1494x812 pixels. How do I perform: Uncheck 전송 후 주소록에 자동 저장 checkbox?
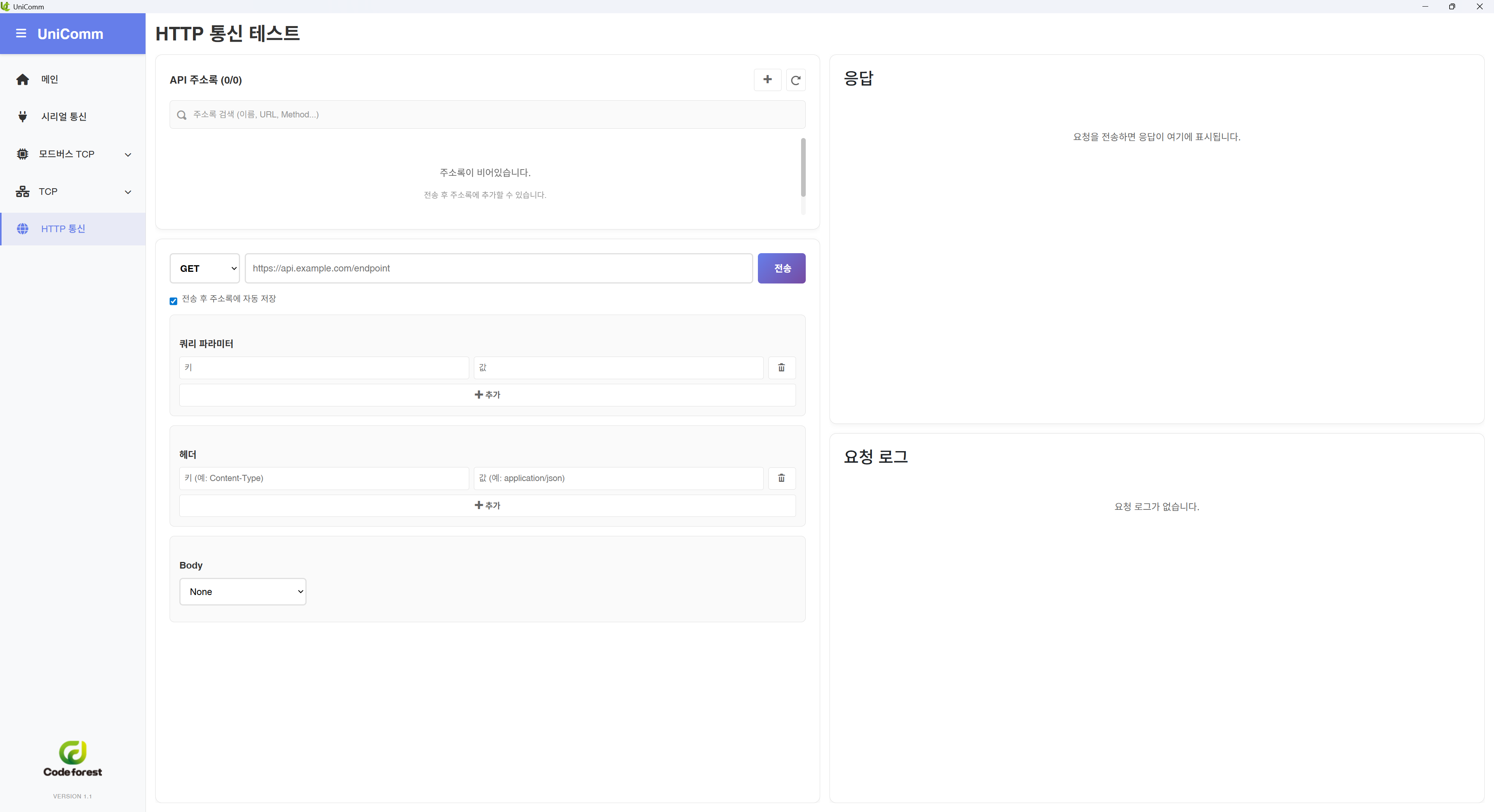(x=174, y=301)
